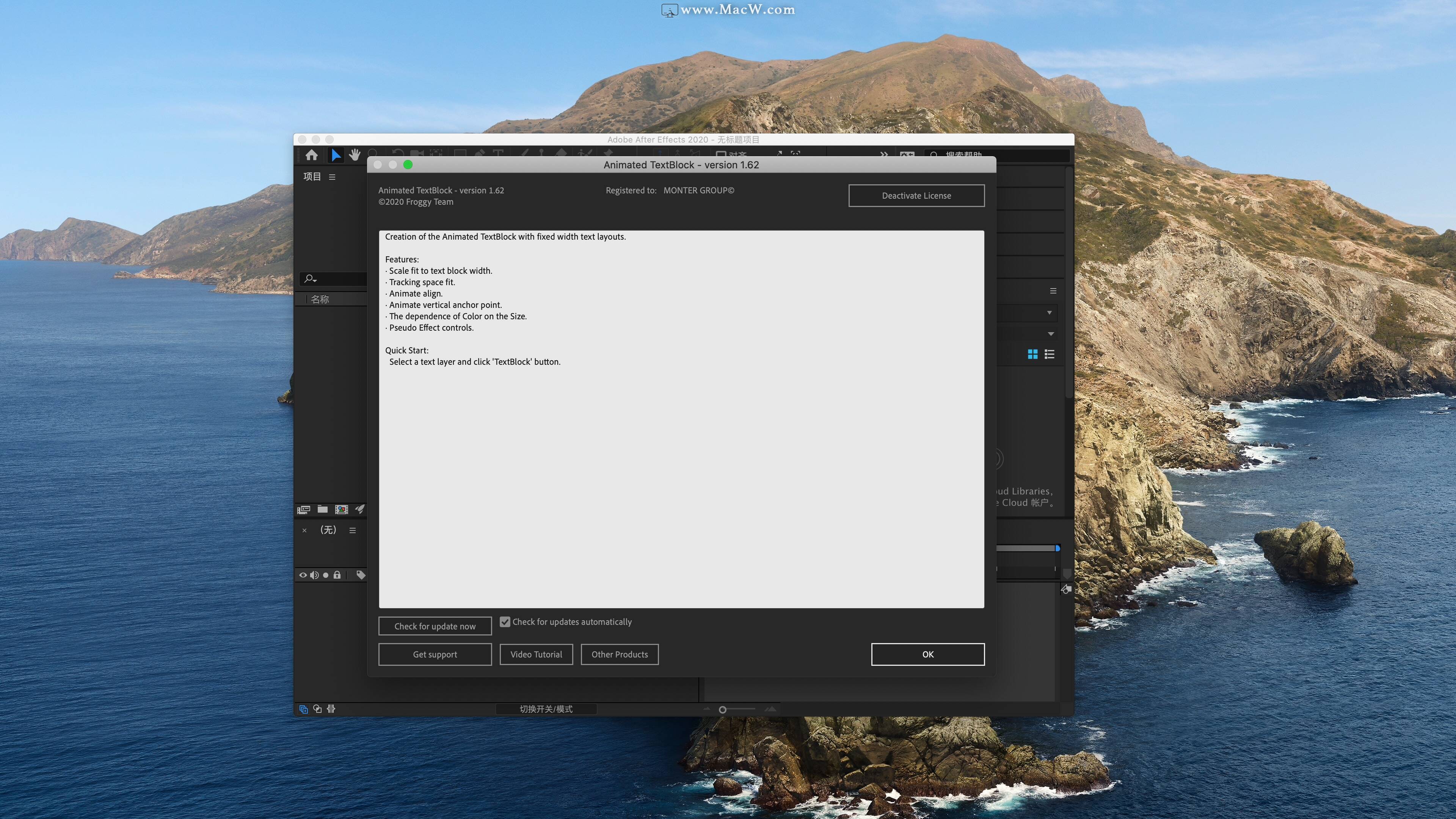Click the ©2020 Froggy Team text

[x=416, y=202]
